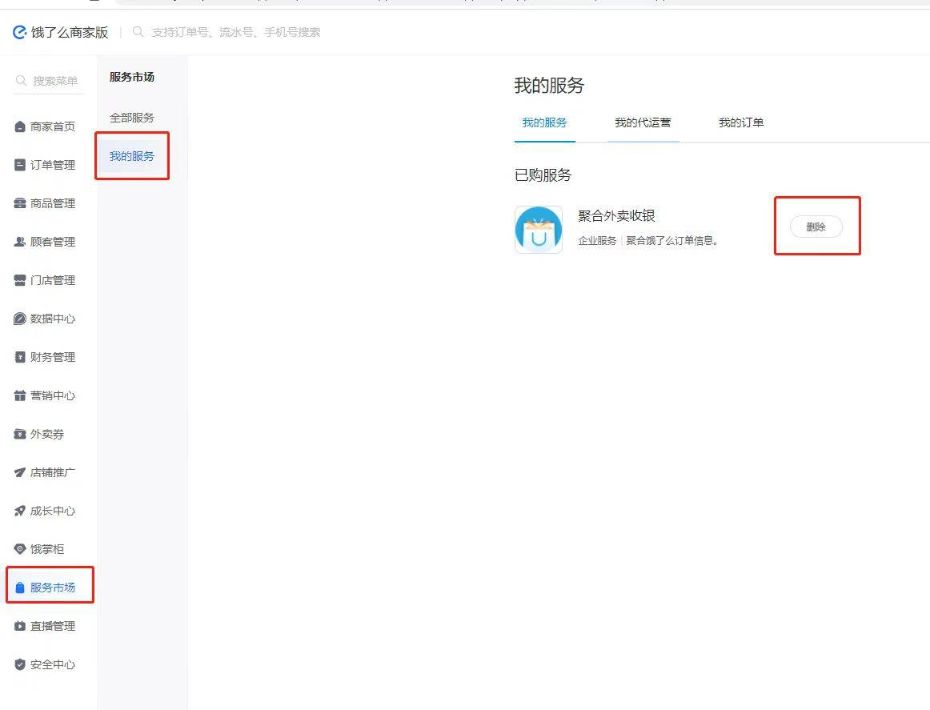This screenshot has height=710, width=930.
Task: Click the 饿了么商家版 title text
Action: pos(69,32)
